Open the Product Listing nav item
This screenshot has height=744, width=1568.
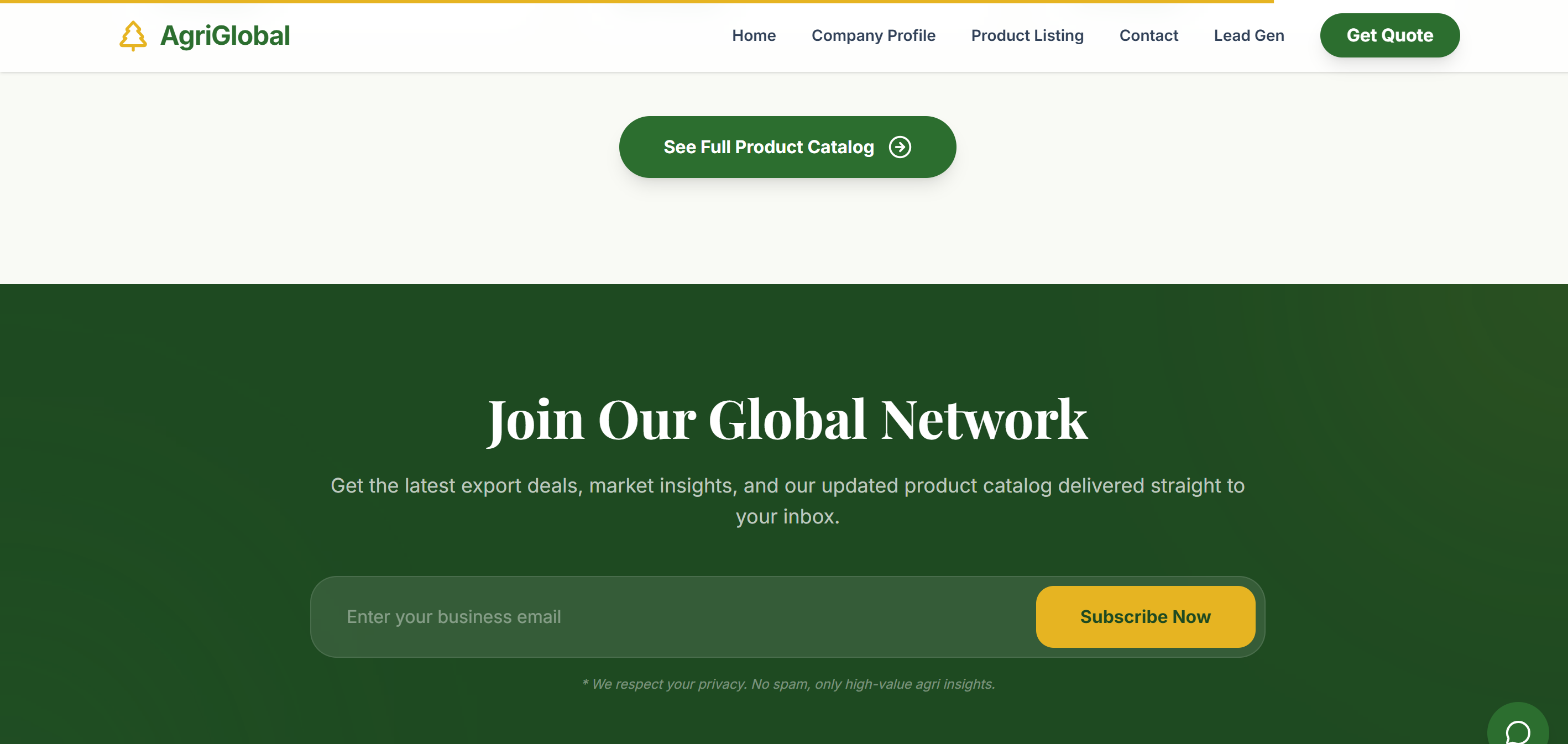coord(1027,35)
